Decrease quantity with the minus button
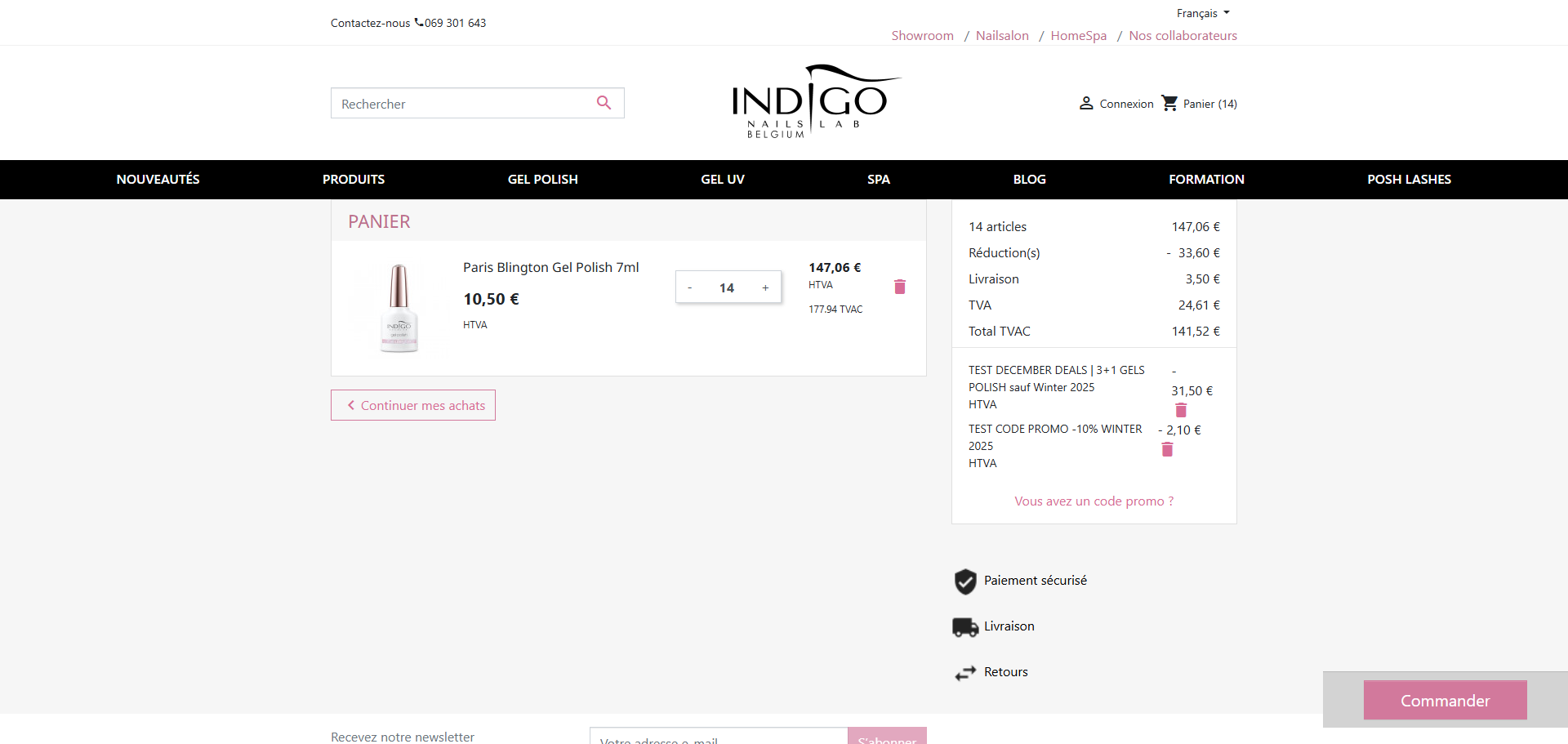 690,287
